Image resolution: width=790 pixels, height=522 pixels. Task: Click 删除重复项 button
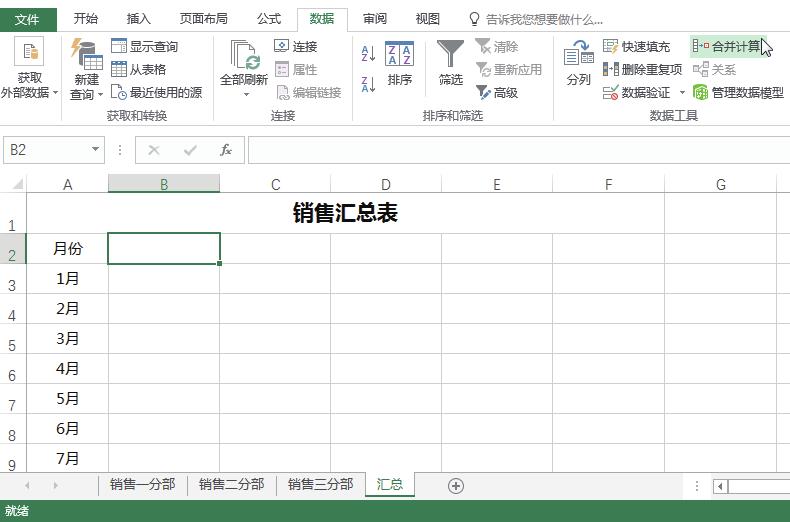pyautogui.click(x=642, y=69)
